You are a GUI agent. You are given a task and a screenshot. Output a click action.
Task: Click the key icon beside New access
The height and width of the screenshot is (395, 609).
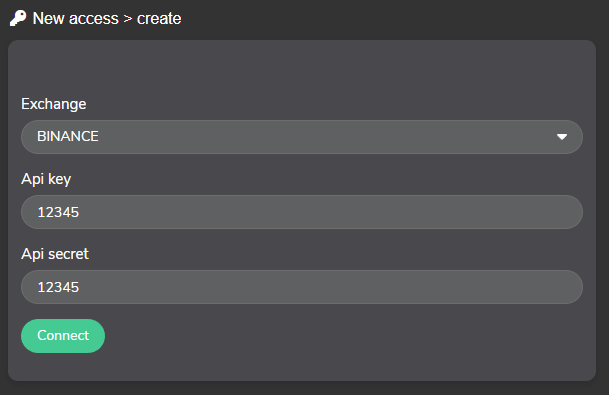pos(18,18)
